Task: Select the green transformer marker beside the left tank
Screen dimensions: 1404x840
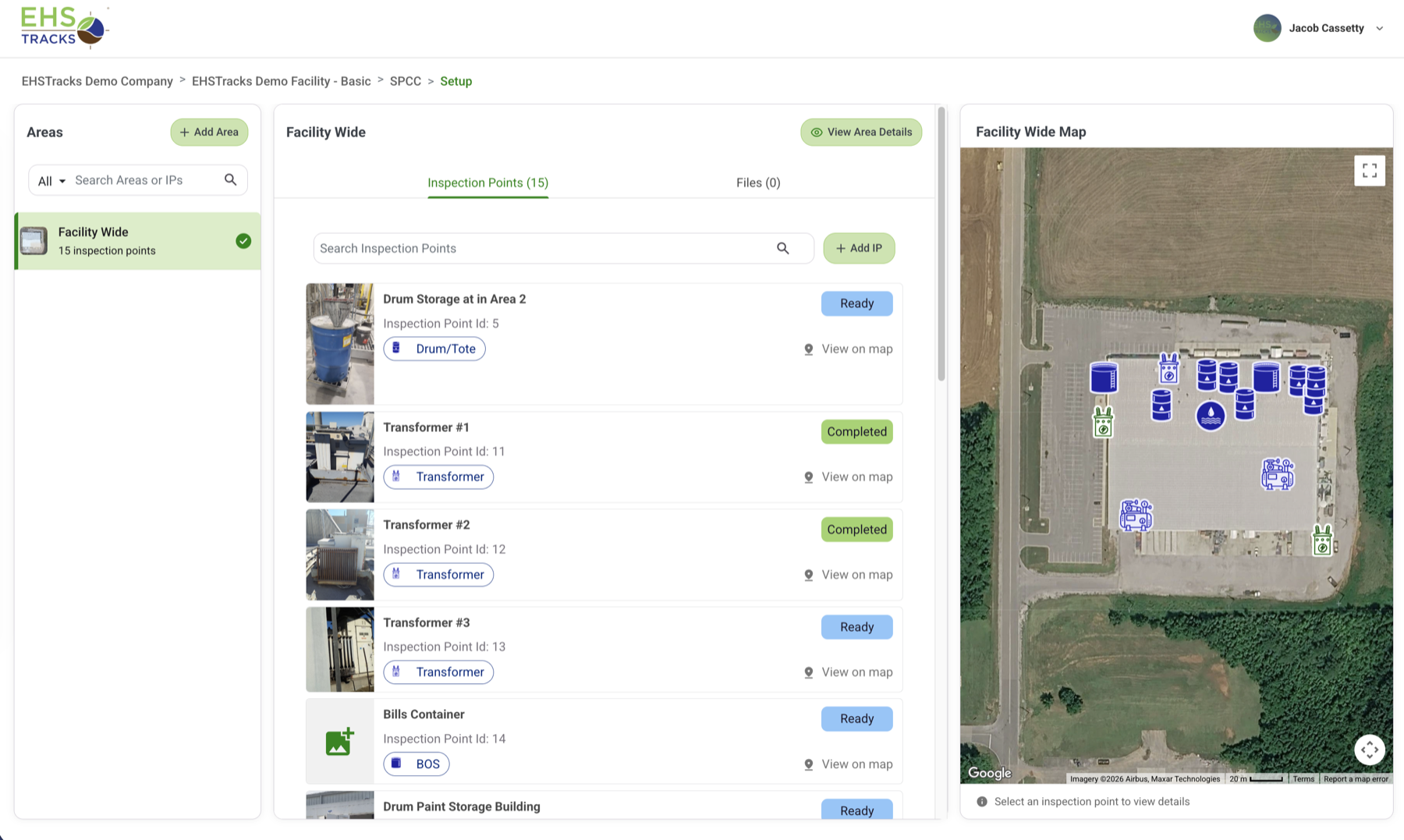Action: click(1103, 422)
